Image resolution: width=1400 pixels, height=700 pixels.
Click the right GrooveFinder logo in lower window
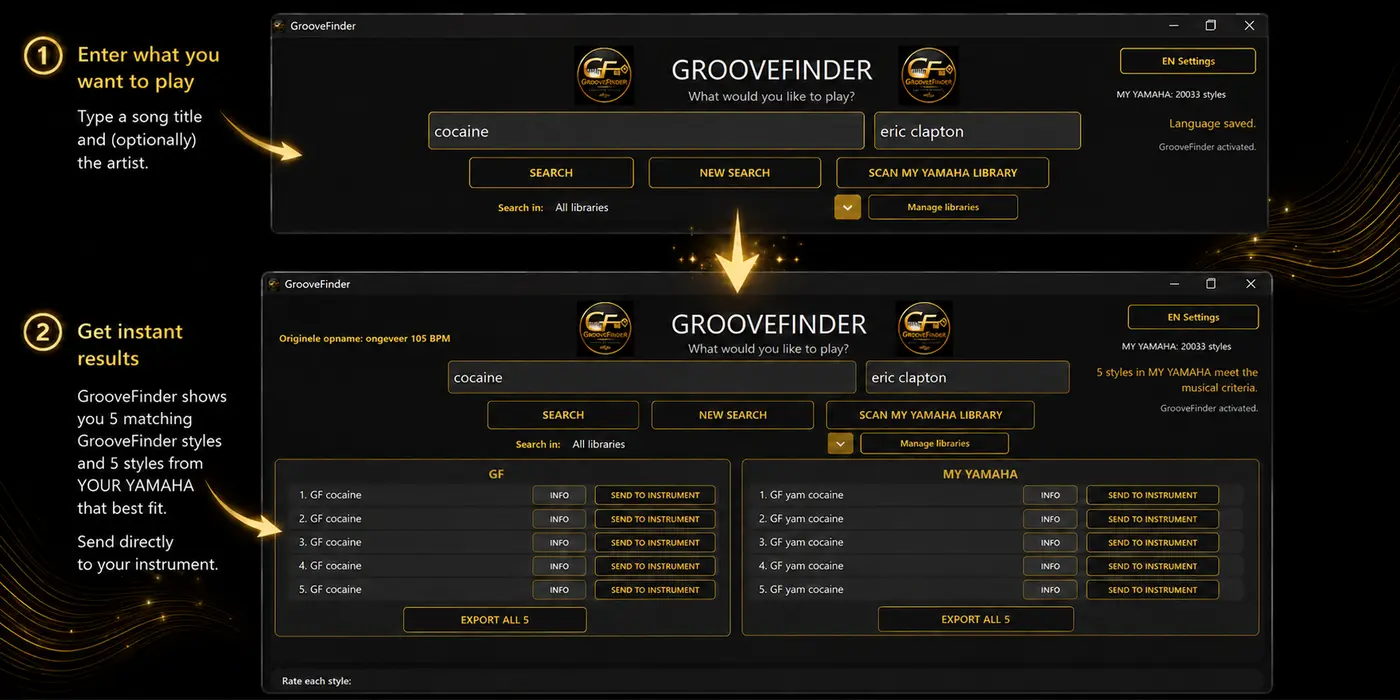point(924,329)
